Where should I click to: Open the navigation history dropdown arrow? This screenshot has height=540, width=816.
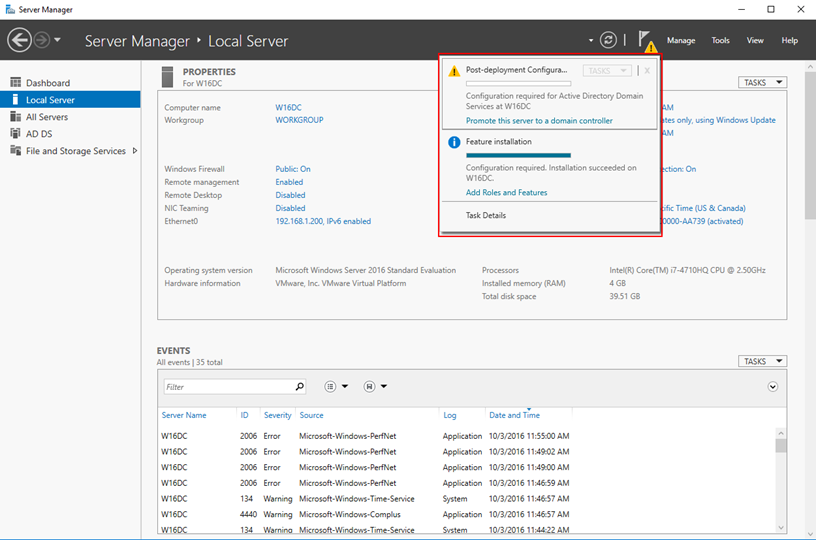(57, 40)
